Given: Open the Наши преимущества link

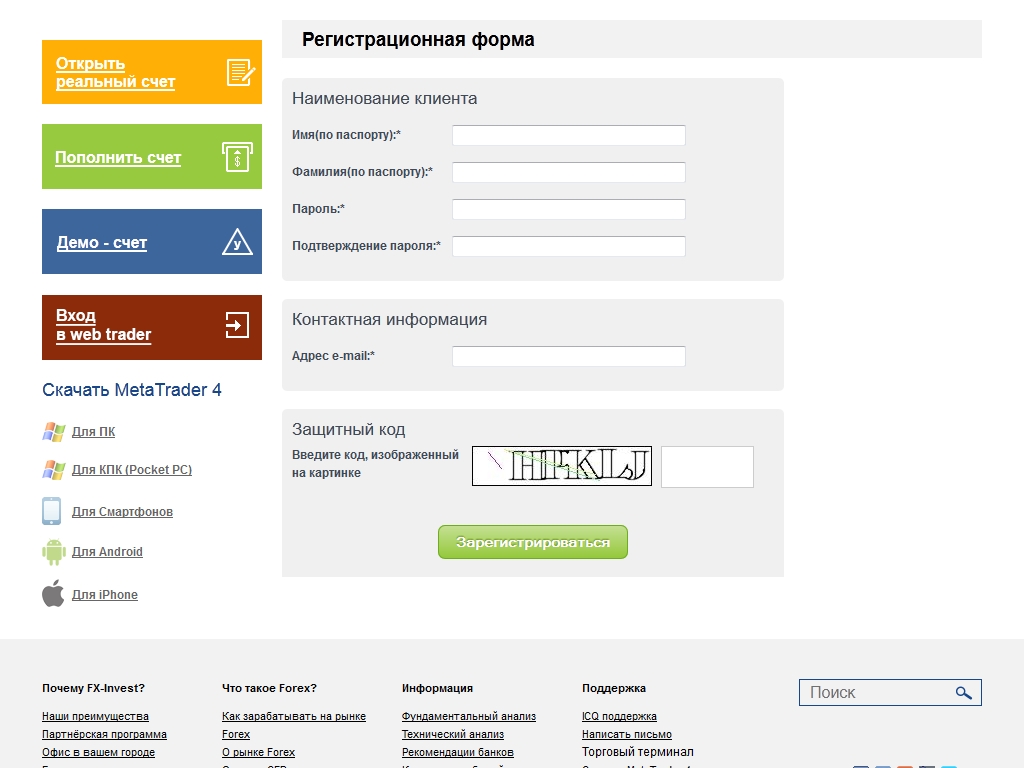Looking at the screenshot, I should pyautogui.click(x=95, y=716).
